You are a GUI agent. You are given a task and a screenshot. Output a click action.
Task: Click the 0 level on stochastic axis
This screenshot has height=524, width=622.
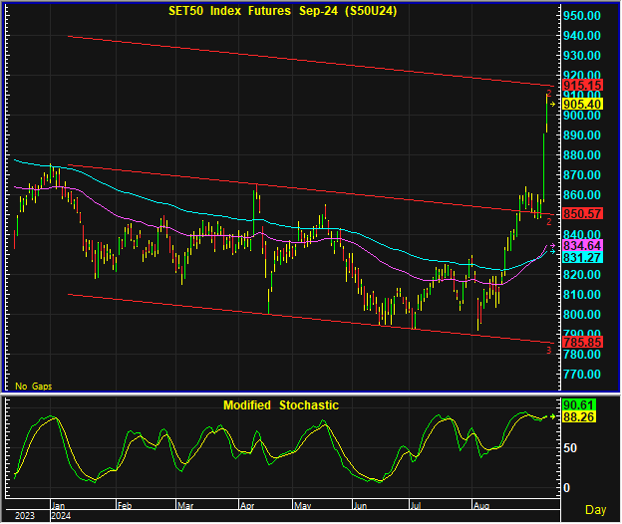567,488
